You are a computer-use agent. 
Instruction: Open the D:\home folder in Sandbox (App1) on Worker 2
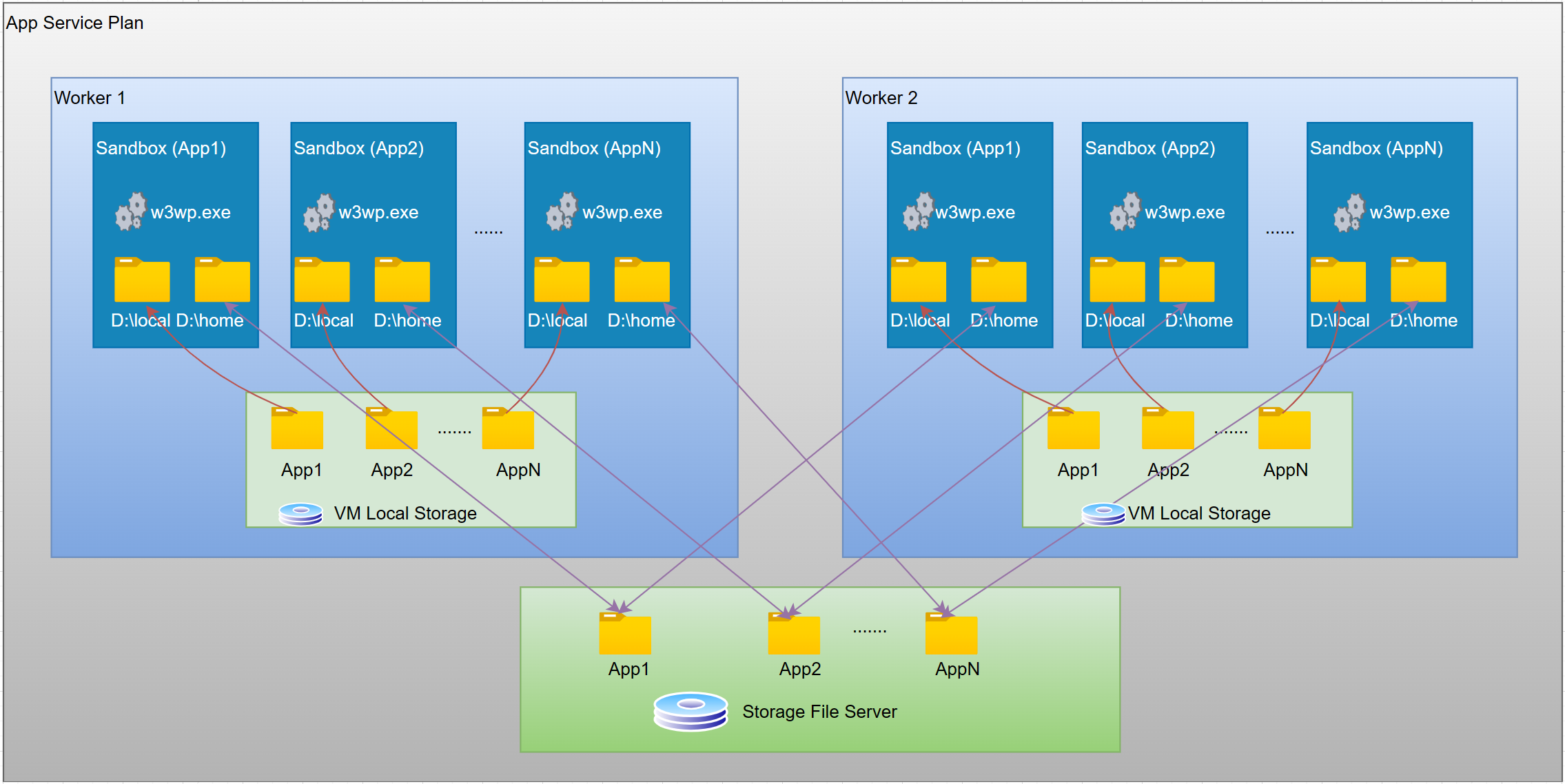(998, 279)
